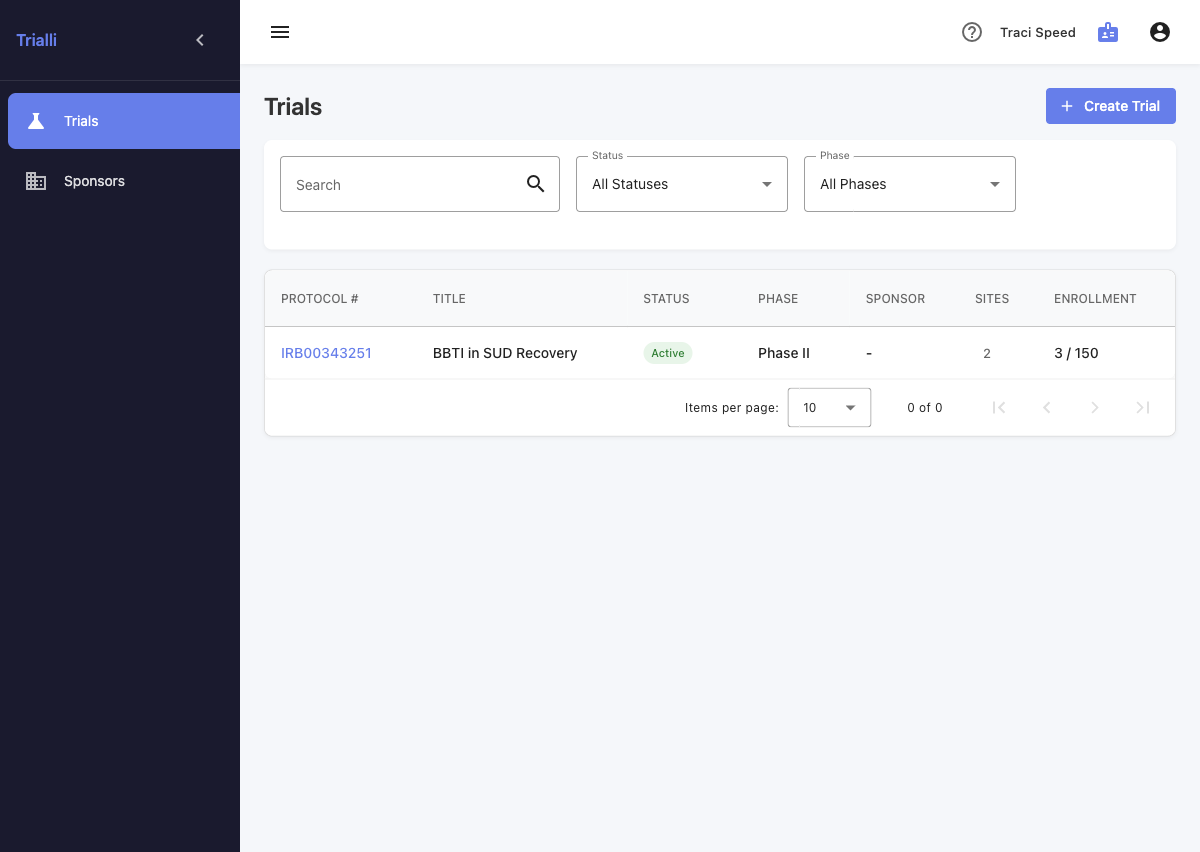Click inside the Search input field
The image size is (1200, 852).
tap(400, 184)
